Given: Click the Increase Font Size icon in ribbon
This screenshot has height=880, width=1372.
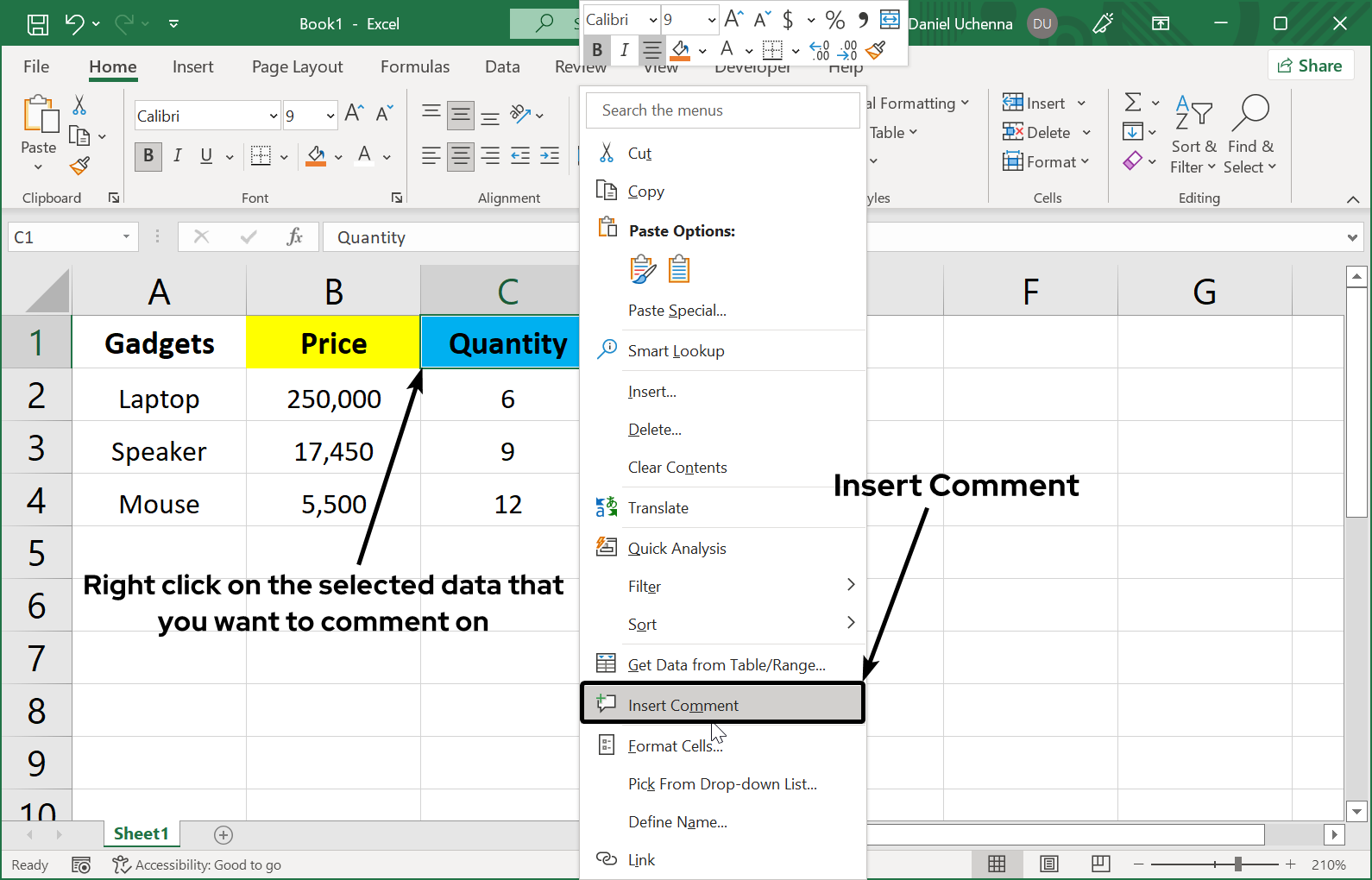Looking at the screenshot, I should click(x=354, y=114).
